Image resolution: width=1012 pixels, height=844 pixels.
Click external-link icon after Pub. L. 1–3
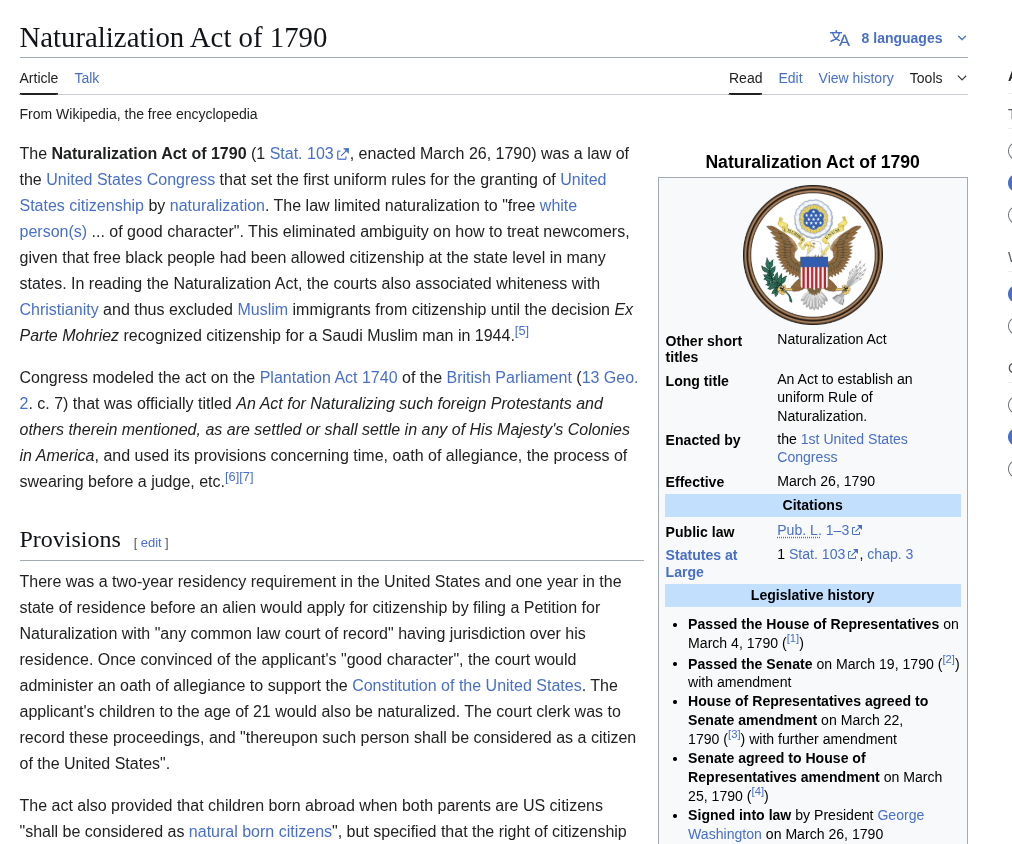click(x=856, y=530)
